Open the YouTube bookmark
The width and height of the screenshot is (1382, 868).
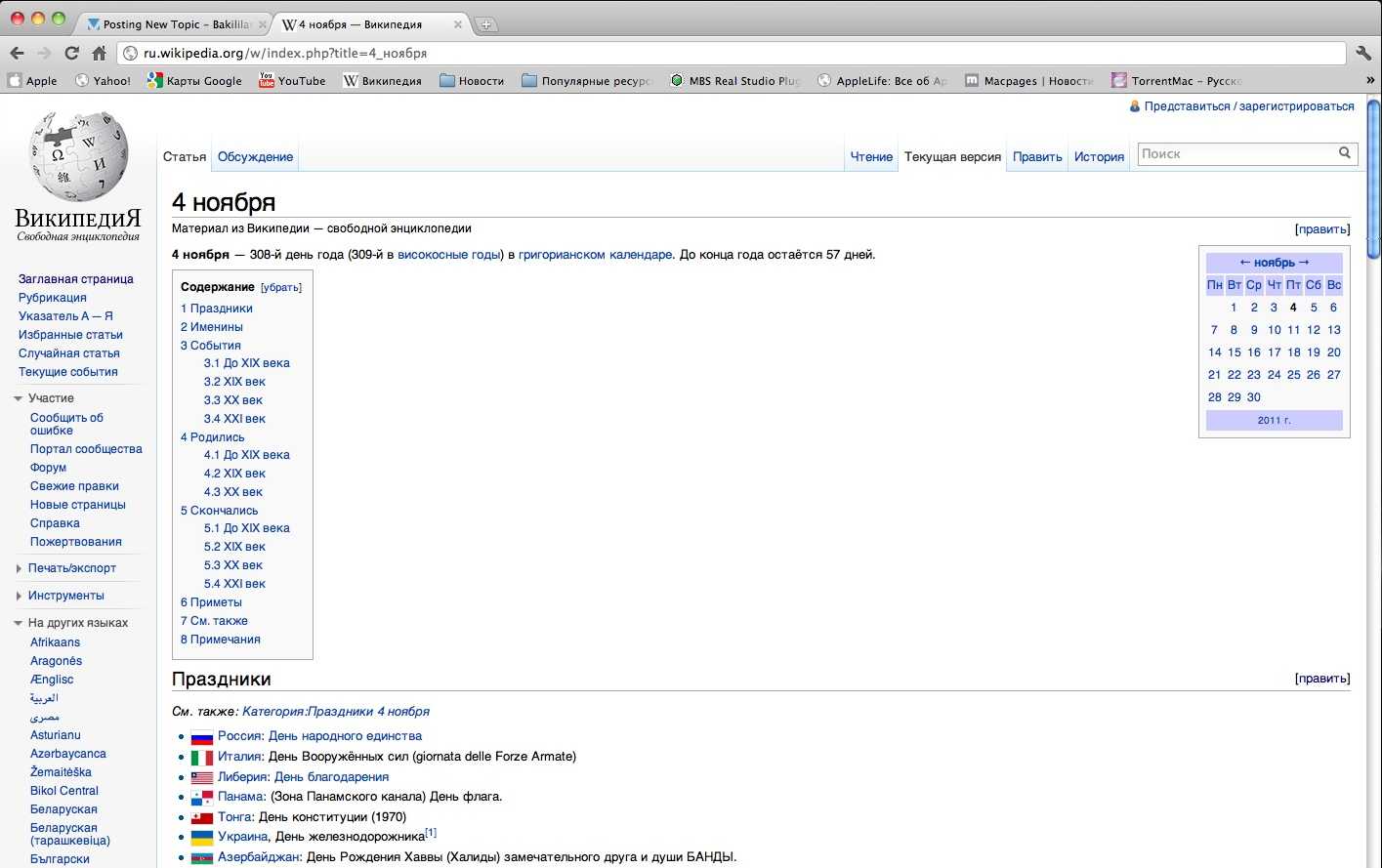(292, 81)
